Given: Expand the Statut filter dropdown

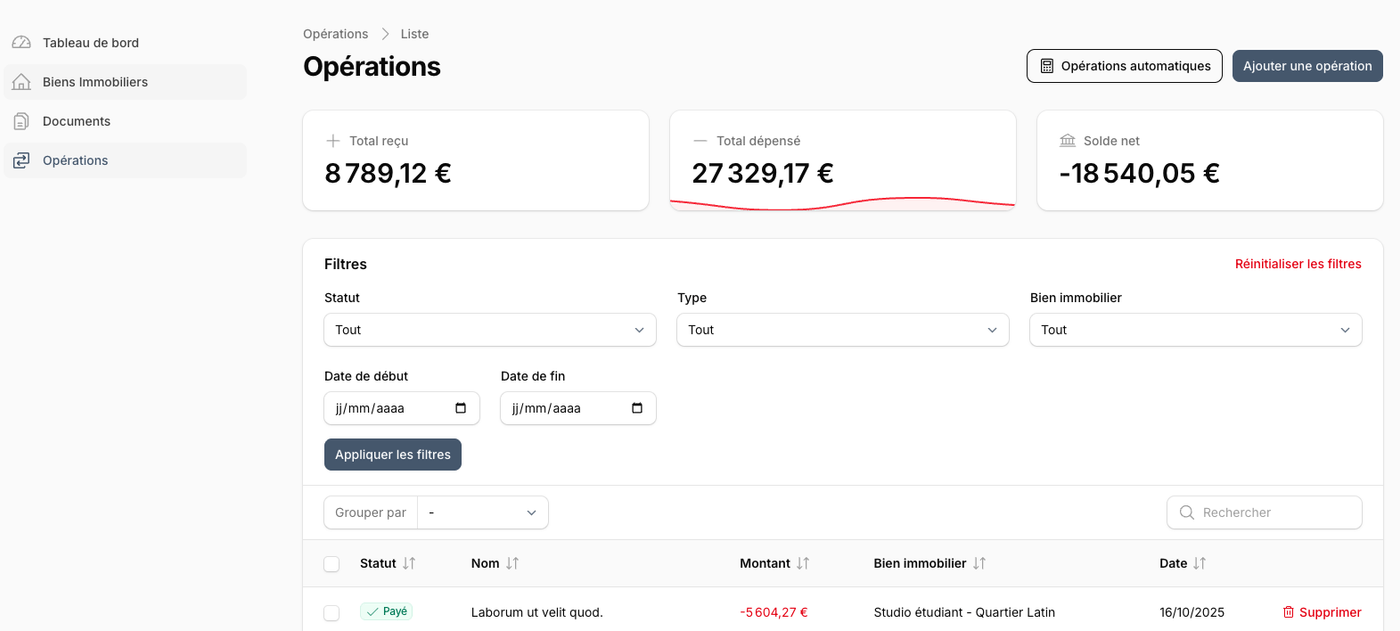Looking at the screenshot, I should coord(490,330).
